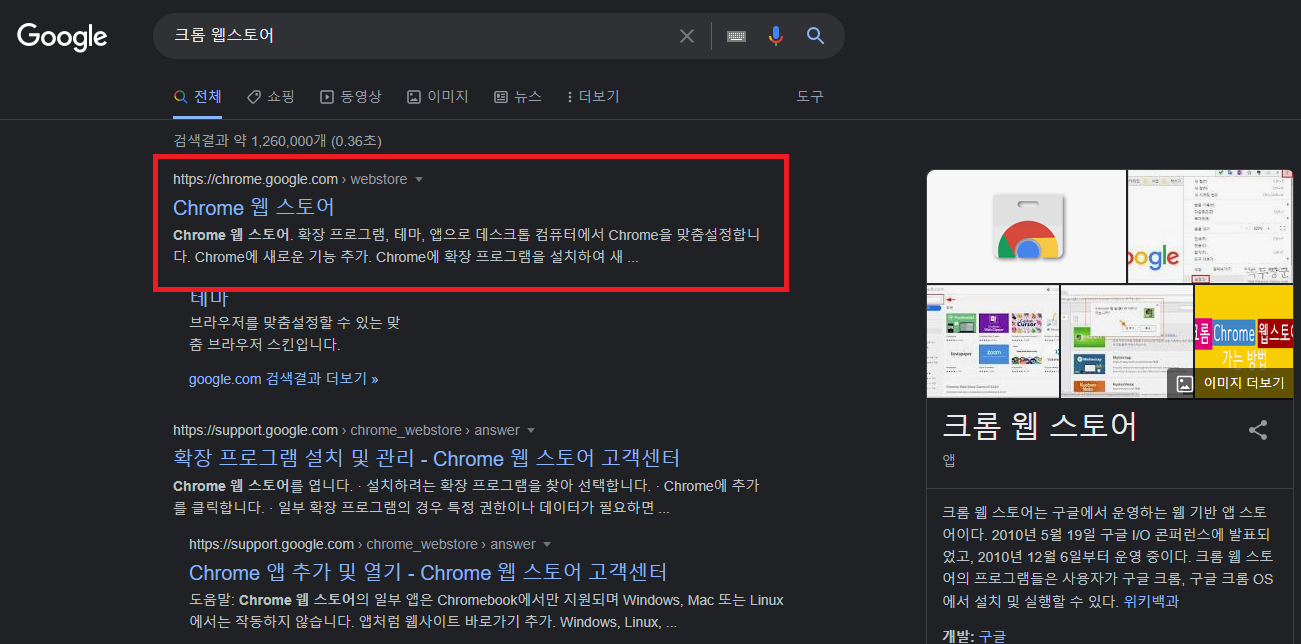Screen dimensions: 1301x644
Task: Open the Google menu screenshot thumbnail
Action: [x=1211, y=226]
